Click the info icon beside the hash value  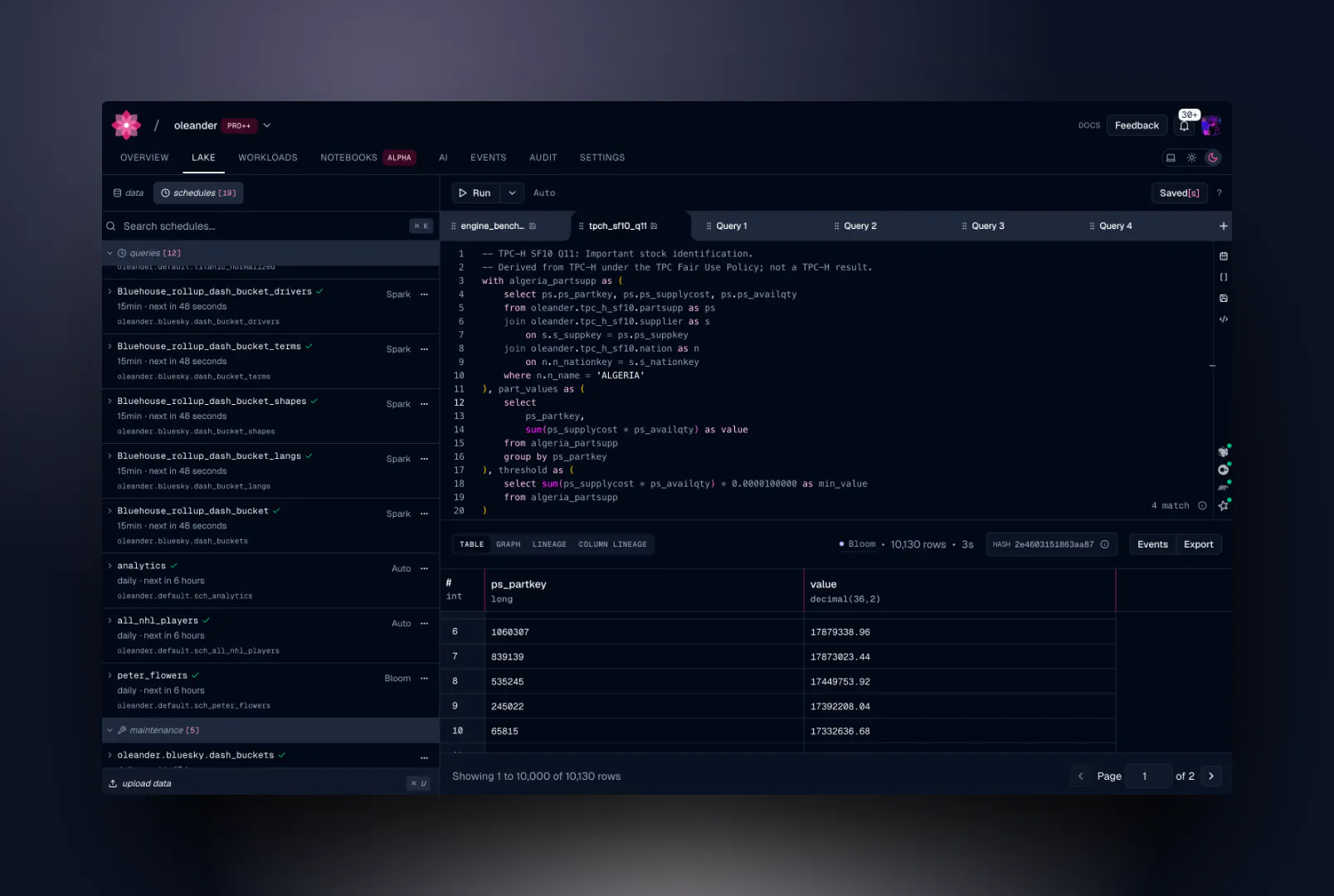pos(1104,544)
